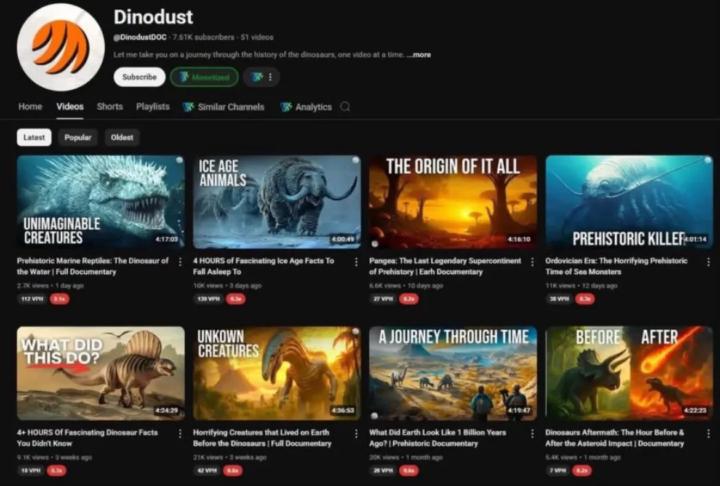Open options menu for Prehistoric Marine Reptiles video
Screen dimensions: 720x486
pyautogui.click(x=180, y=262)
